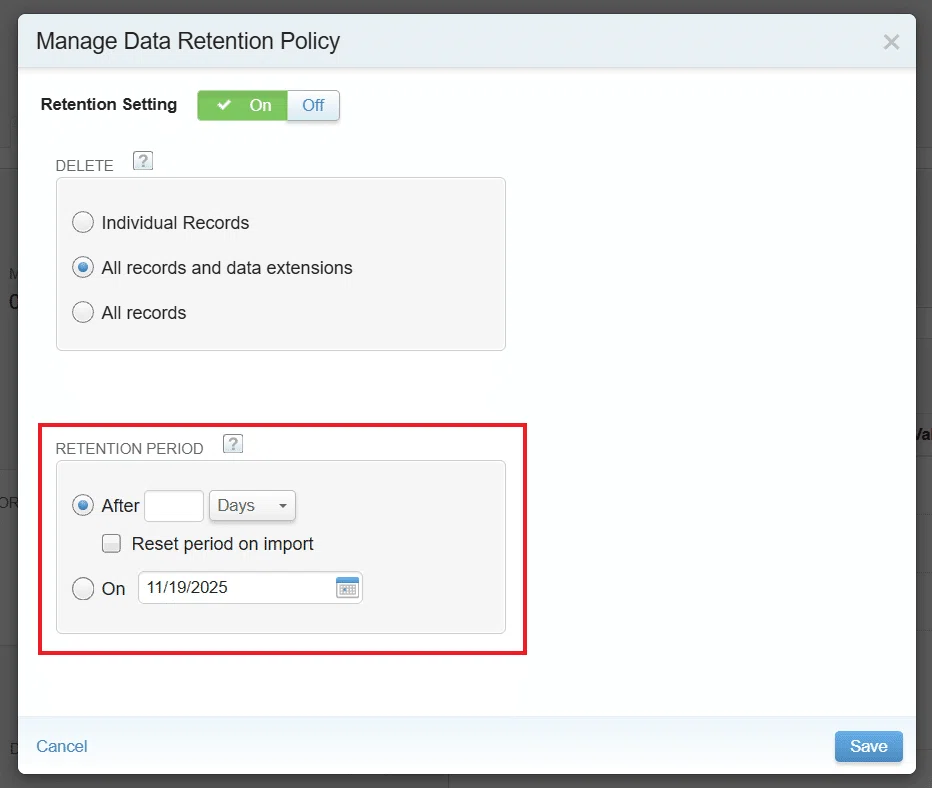Click the dropdown arrow beside Days
The height and width of the screenshot is (788, 932).
(x=283, y=506)
